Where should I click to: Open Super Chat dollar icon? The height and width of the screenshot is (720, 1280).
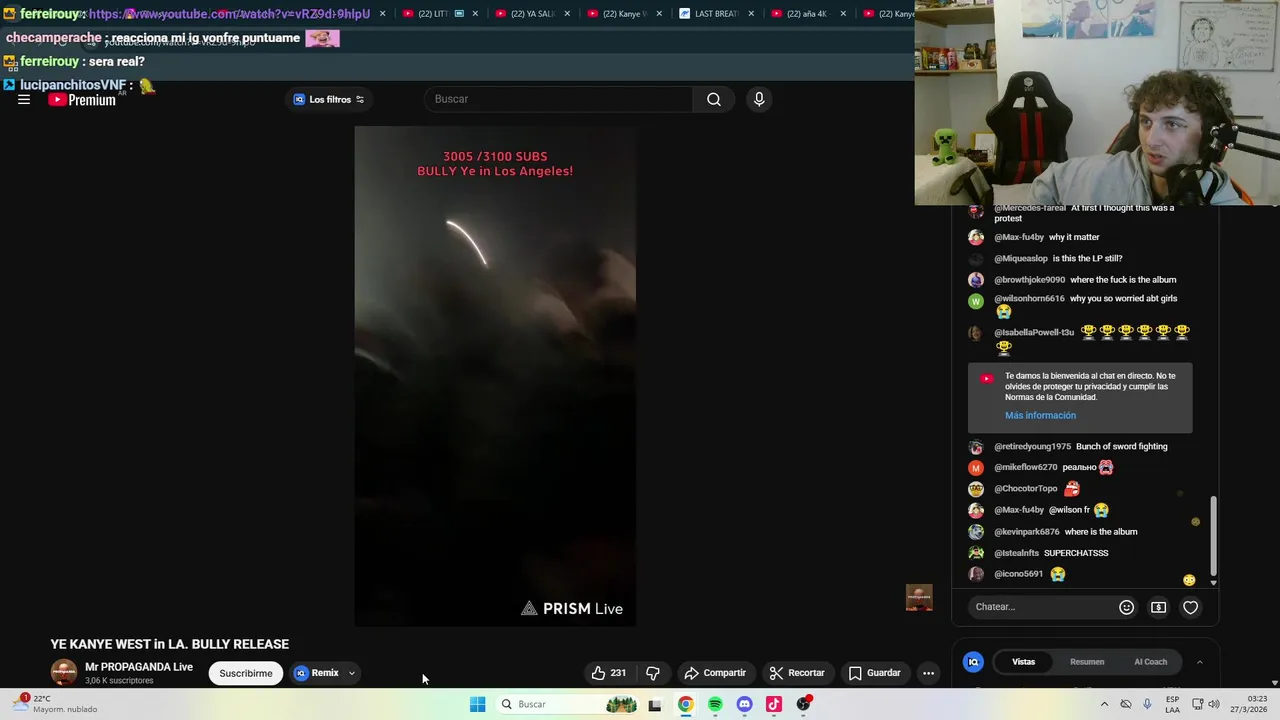point(1158,607)
